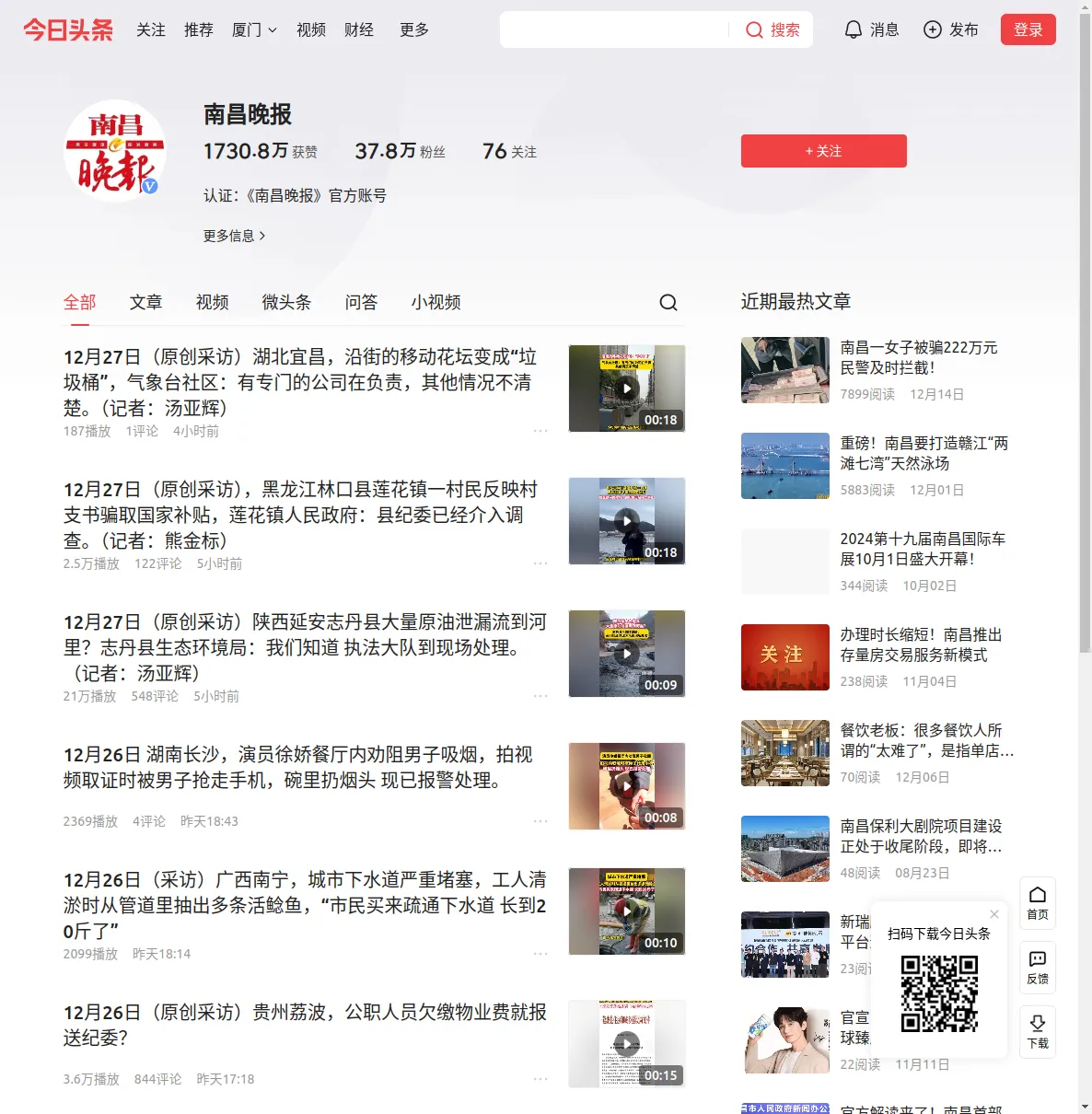
Task: Open headline 12月26日 贵州荔波 公职人员
Action: click(x=305, y=1026)
